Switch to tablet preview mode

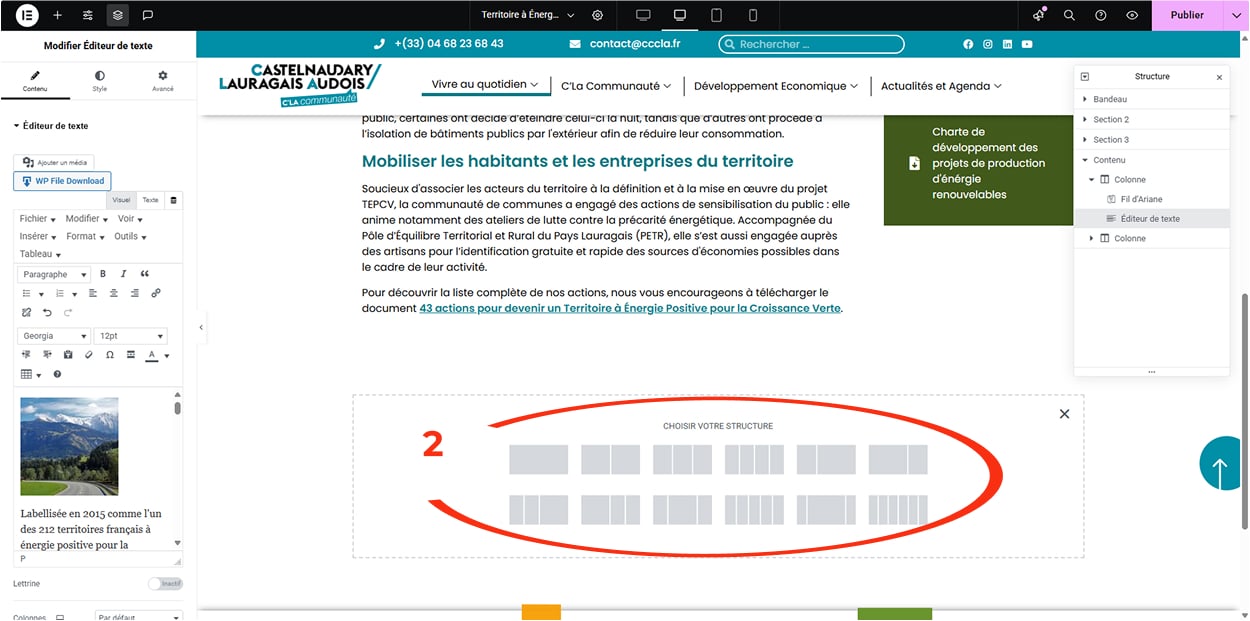click(716, 15)
